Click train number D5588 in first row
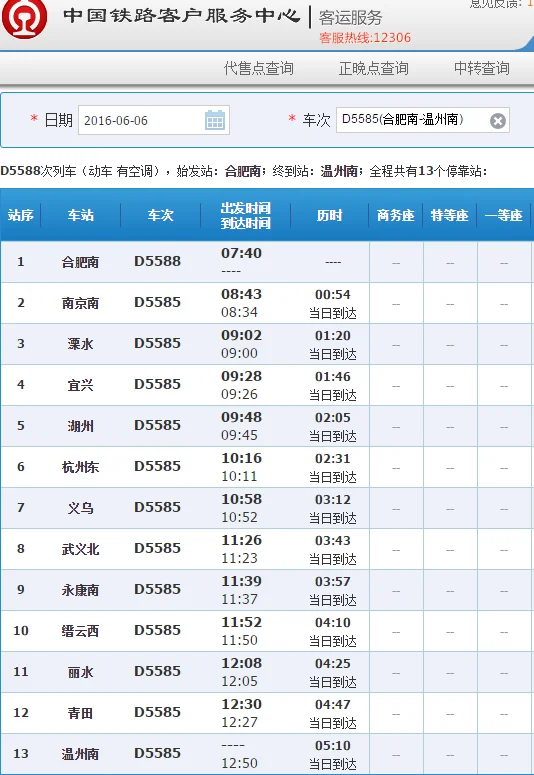Image resolution: width=534 pixels, height=775 pixels. click(158, 261)
